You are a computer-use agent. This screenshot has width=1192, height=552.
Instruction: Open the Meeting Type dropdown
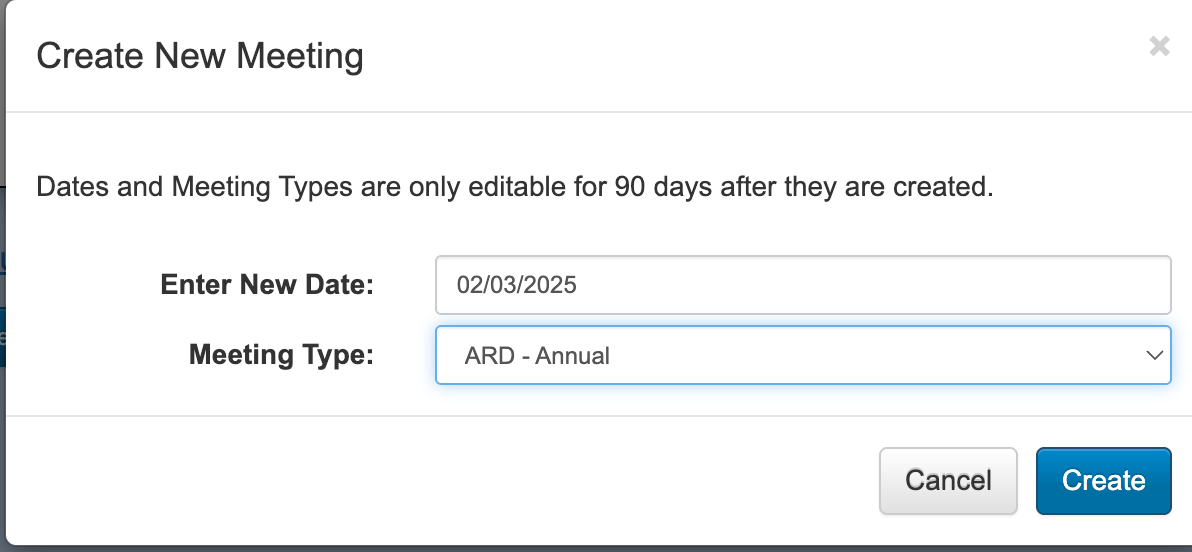[x=803, y=355]
